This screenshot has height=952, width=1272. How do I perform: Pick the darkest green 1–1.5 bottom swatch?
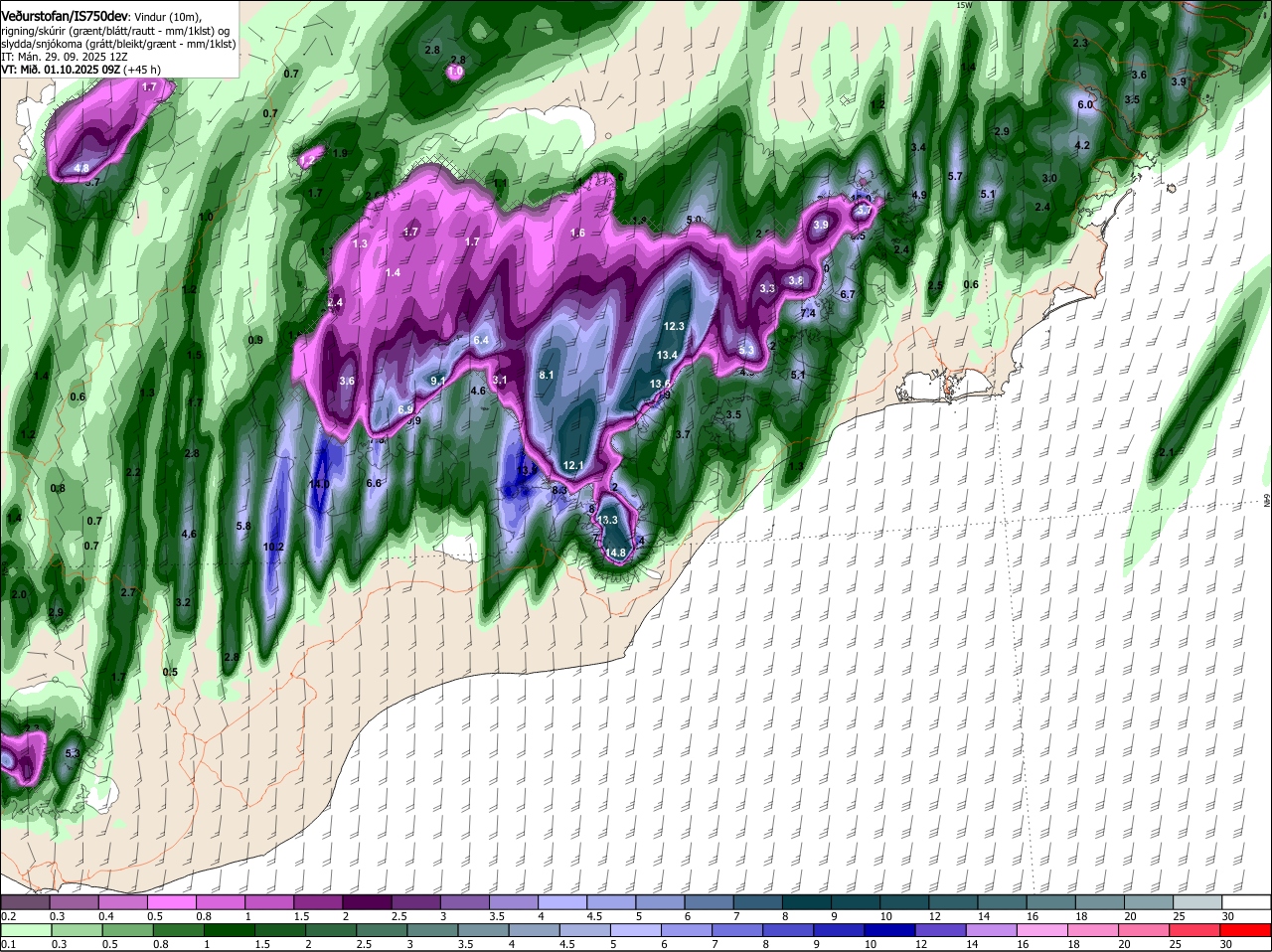pos(229,930)
